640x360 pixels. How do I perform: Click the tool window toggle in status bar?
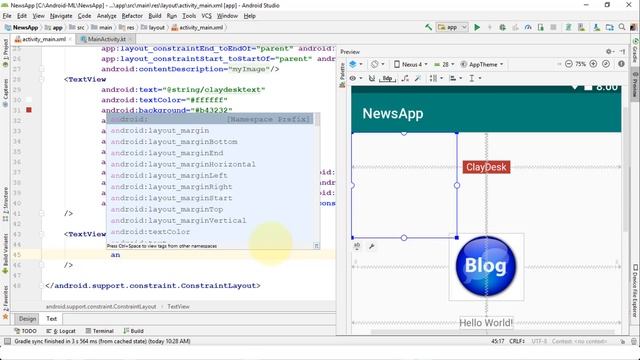tap(7, 341)
